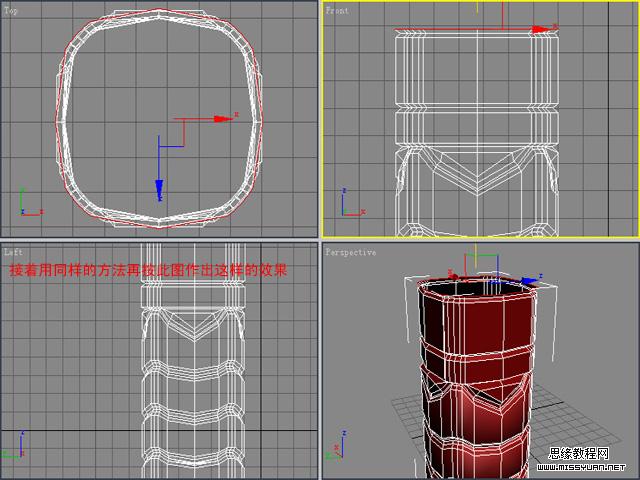Select the blue downward axis gizmo arrow in Top viewport
This screenshot has width=640, height=480.
point(159,189)
